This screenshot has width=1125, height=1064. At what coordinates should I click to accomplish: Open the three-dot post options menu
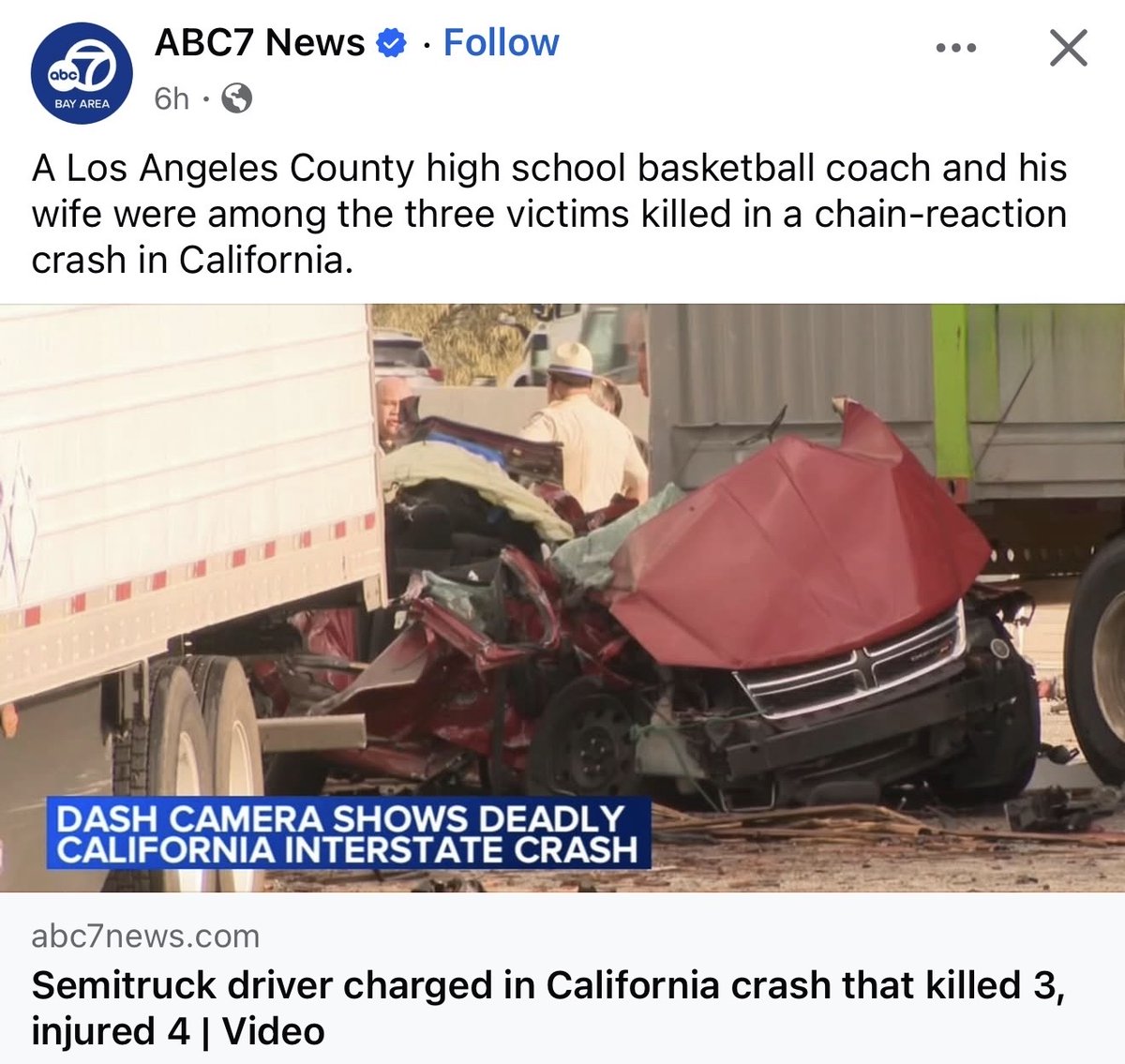(955, 47)
